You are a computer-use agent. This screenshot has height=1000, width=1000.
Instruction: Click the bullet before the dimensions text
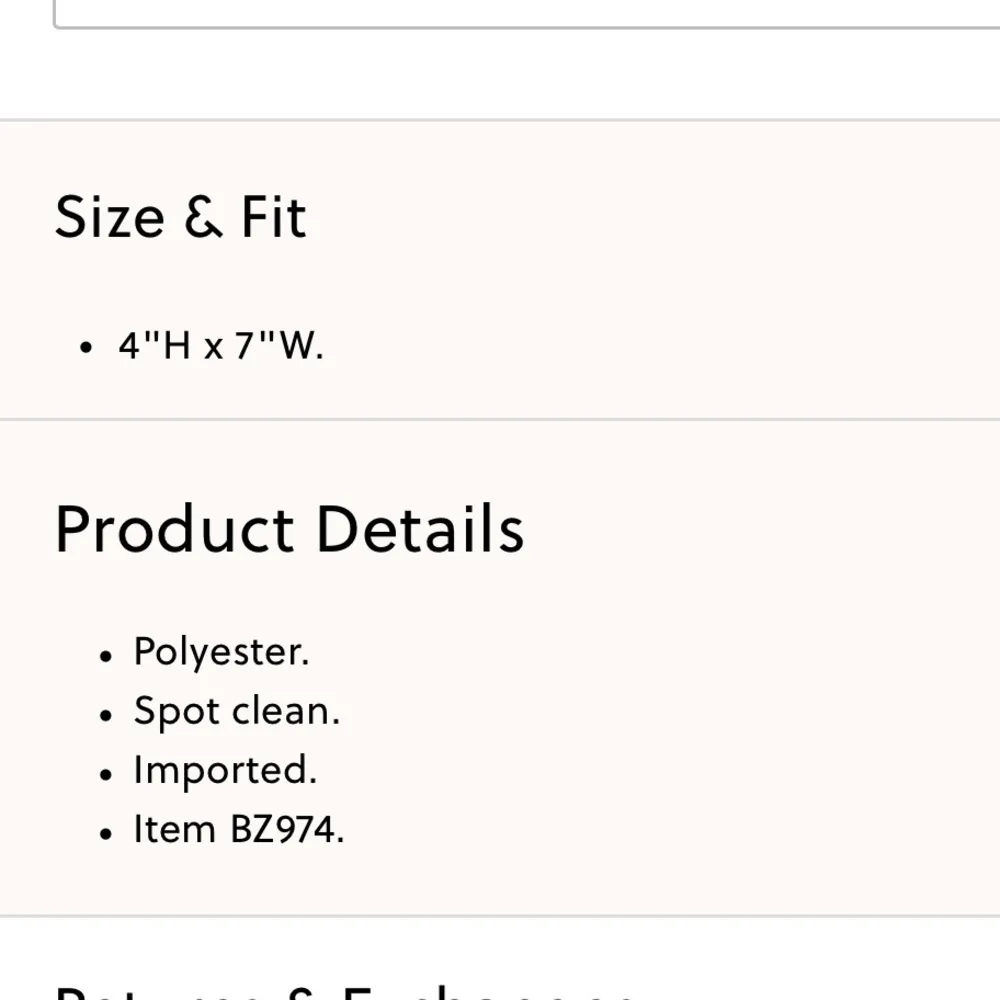(x=87, y=349)
